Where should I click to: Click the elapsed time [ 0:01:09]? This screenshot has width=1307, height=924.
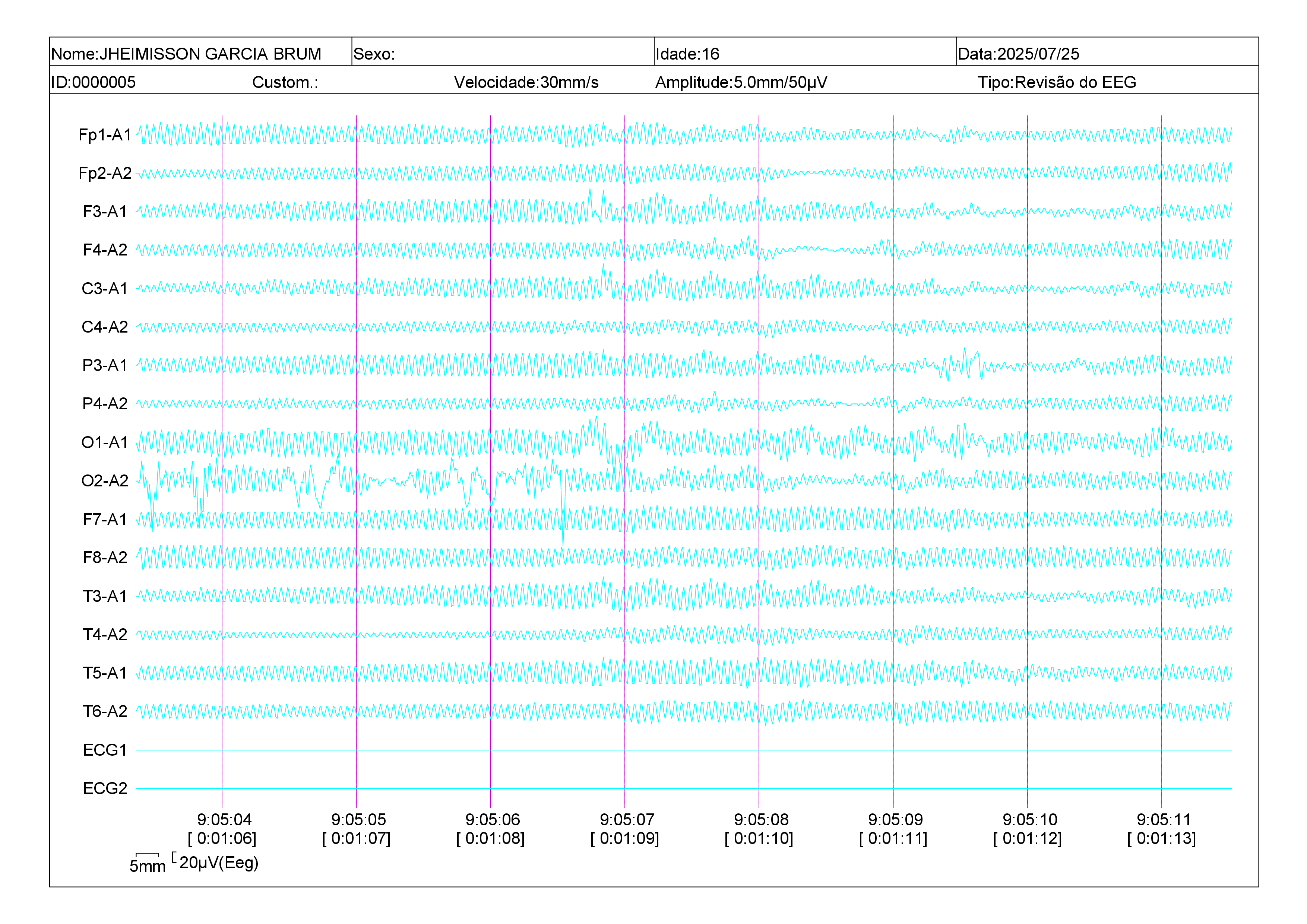(625, 839)
